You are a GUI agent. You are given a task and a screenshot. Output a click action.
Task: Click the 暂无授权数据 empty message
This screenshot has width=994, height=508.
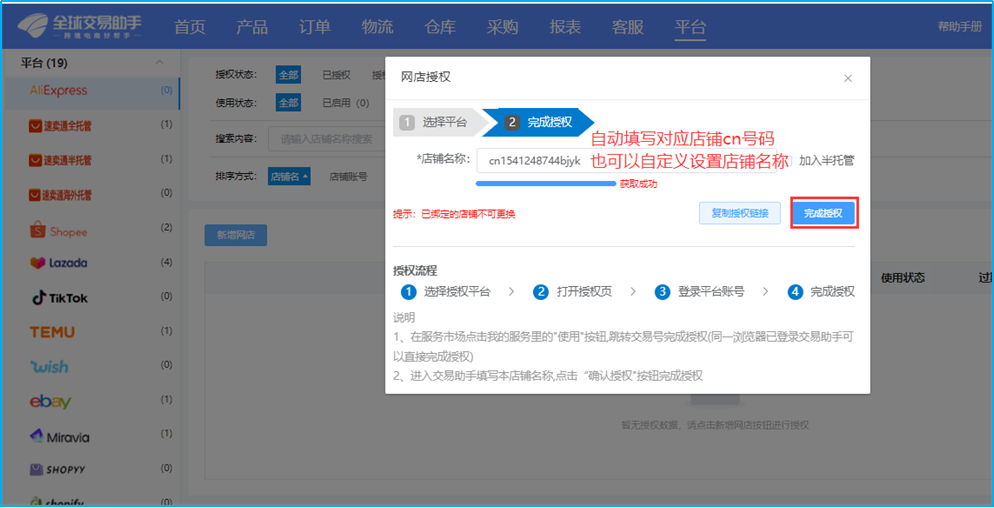tap(714, 425)
